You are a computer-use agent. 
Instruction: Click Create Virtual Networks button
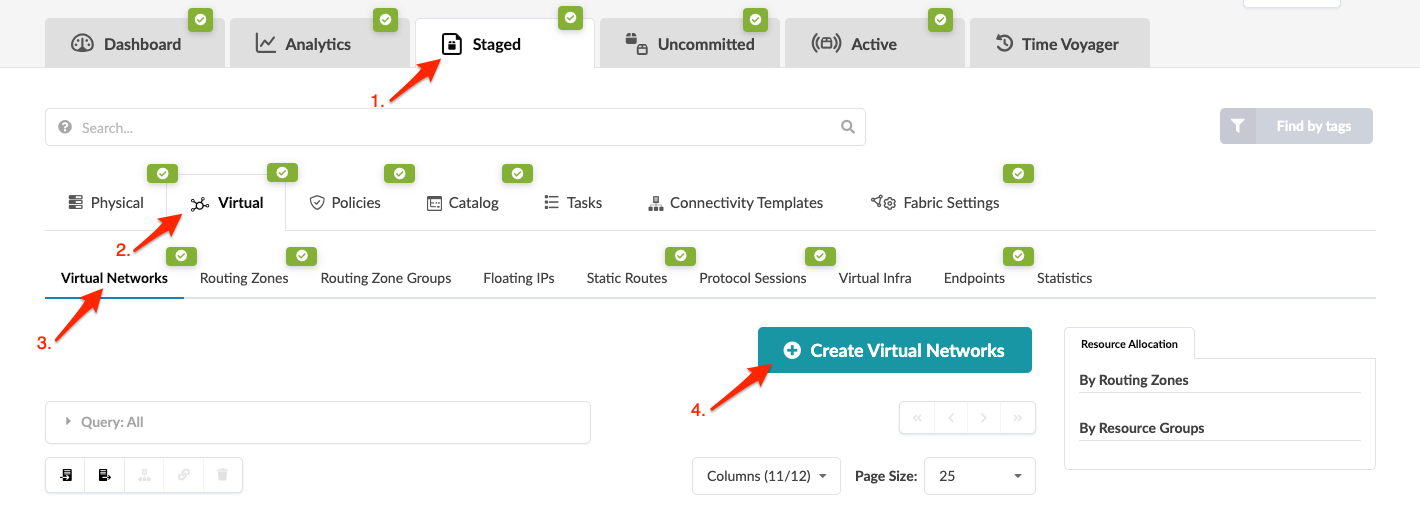coord(894,350)
